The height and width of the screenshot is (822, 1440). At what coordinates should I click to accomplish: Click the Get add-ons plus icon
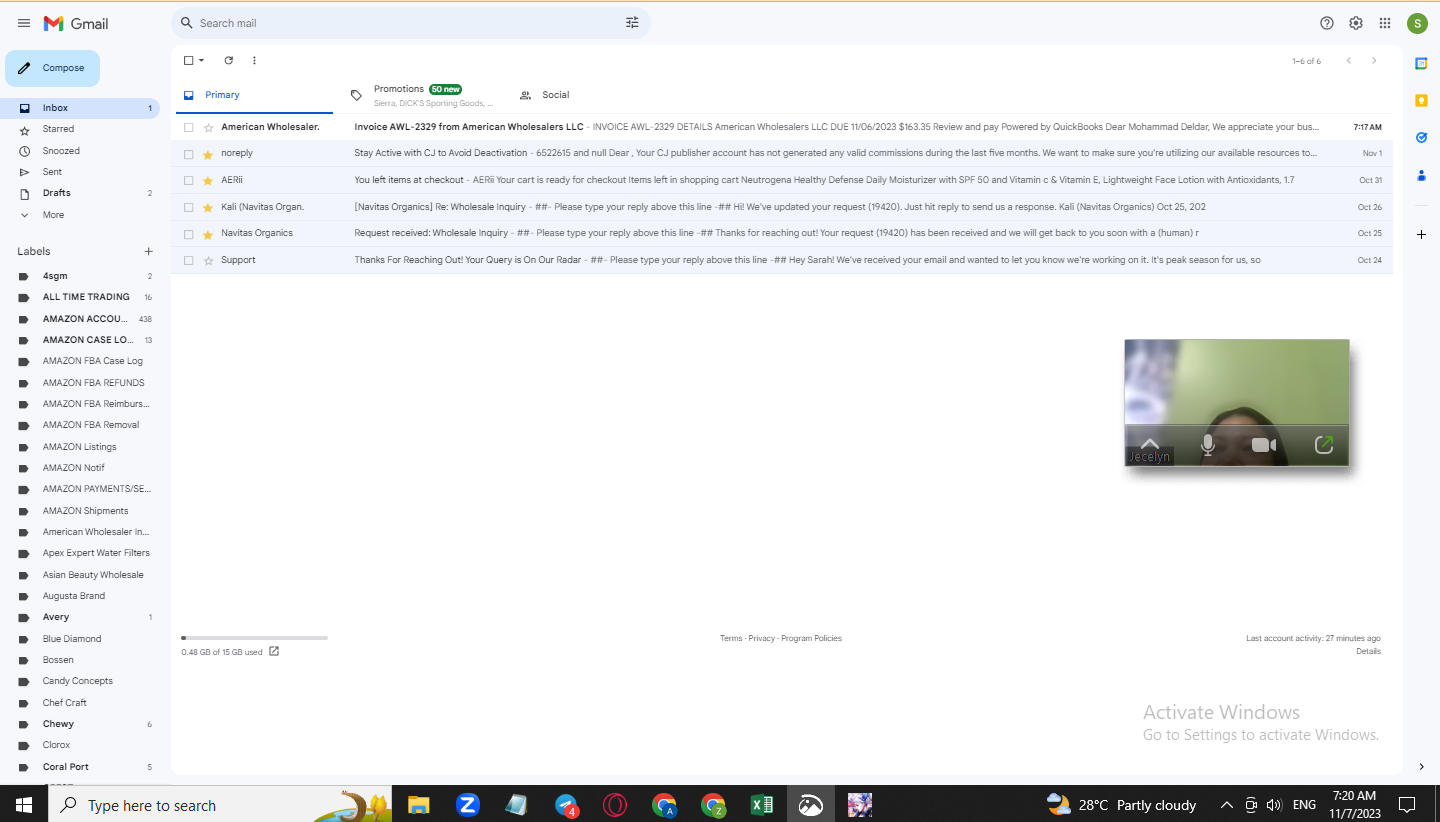(1421, 235)
